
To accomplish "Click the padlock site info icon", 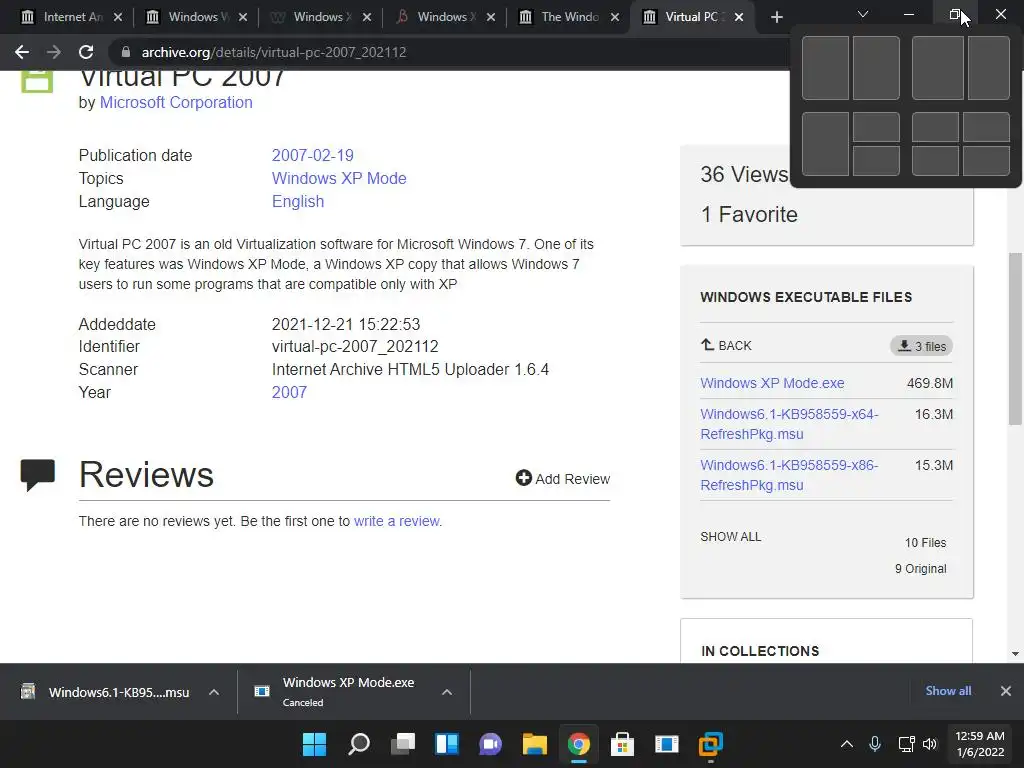I will coord(125,52).
